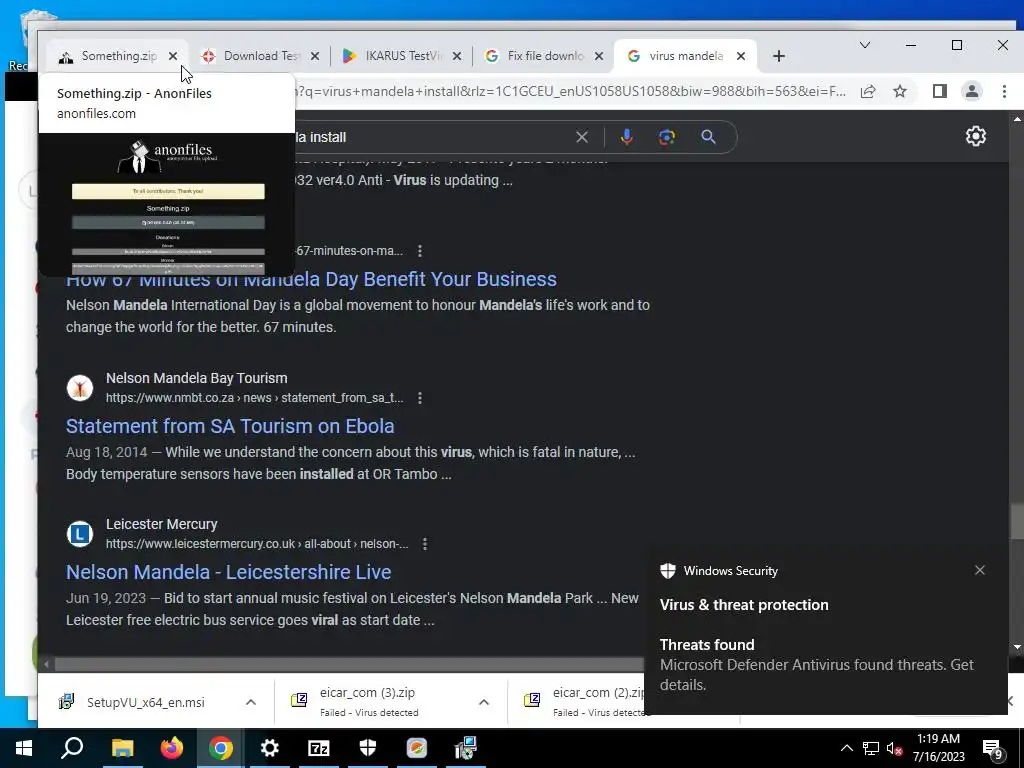The height and width of the screenshot is (768, 1024).
Task: Open Google quick settings gear
Action: [976, 136]
